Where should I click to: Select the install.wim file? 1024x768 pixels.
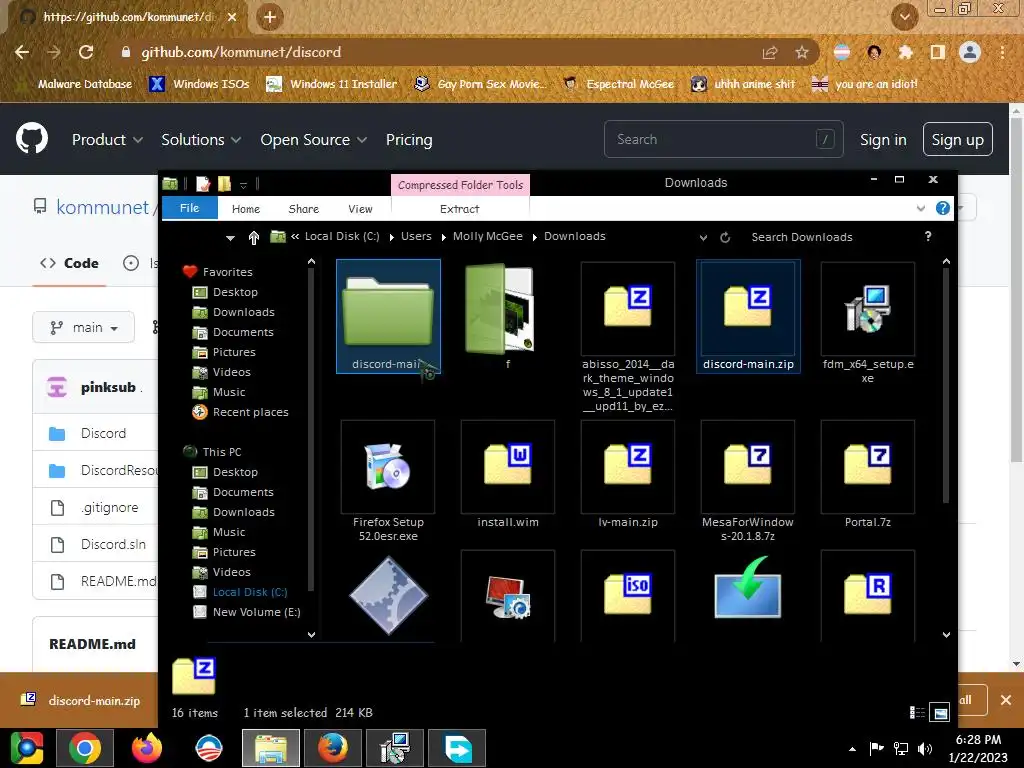tap(507, 474)
